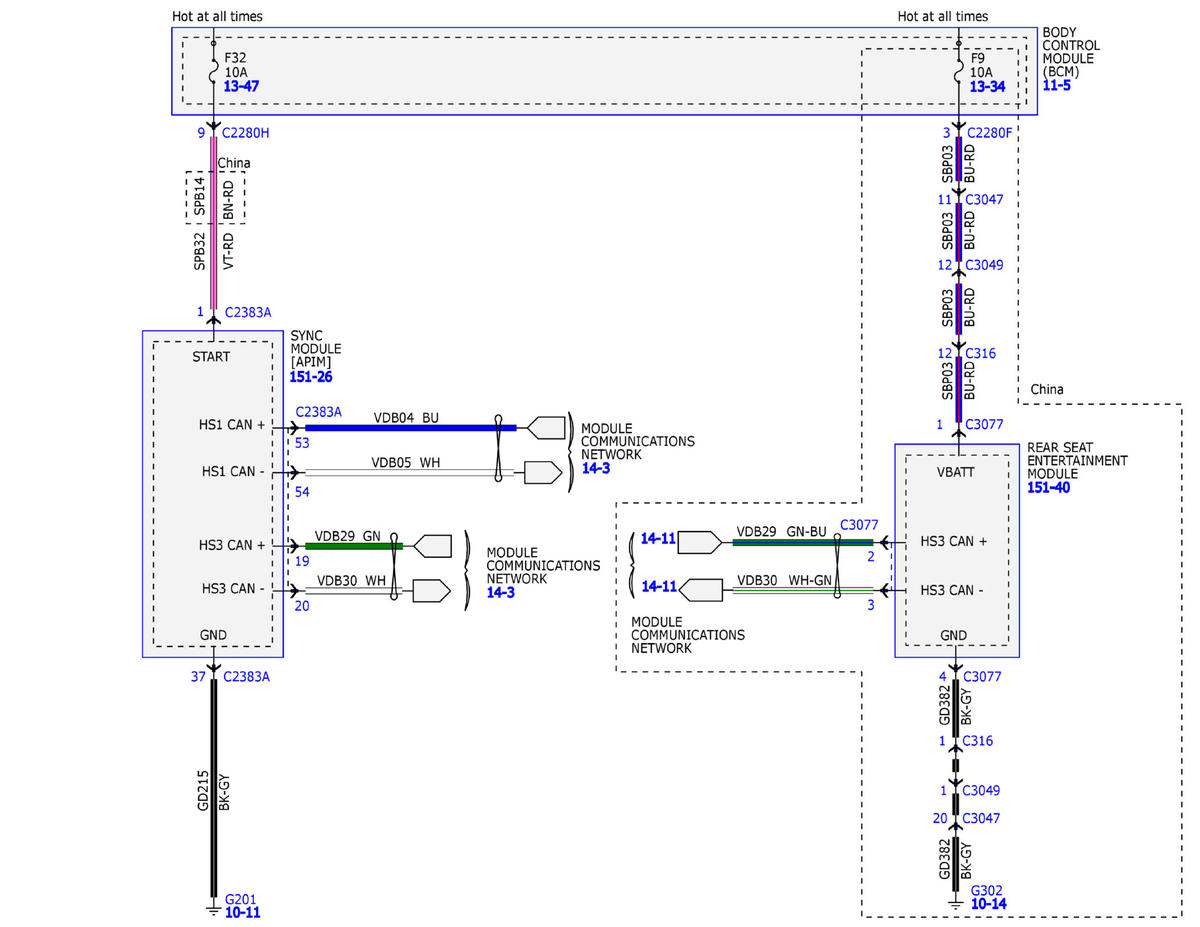Viewport: 1200px width, 927px height.
Task: Open ground reference 10-14 under G302
Action: pos(988,904)
